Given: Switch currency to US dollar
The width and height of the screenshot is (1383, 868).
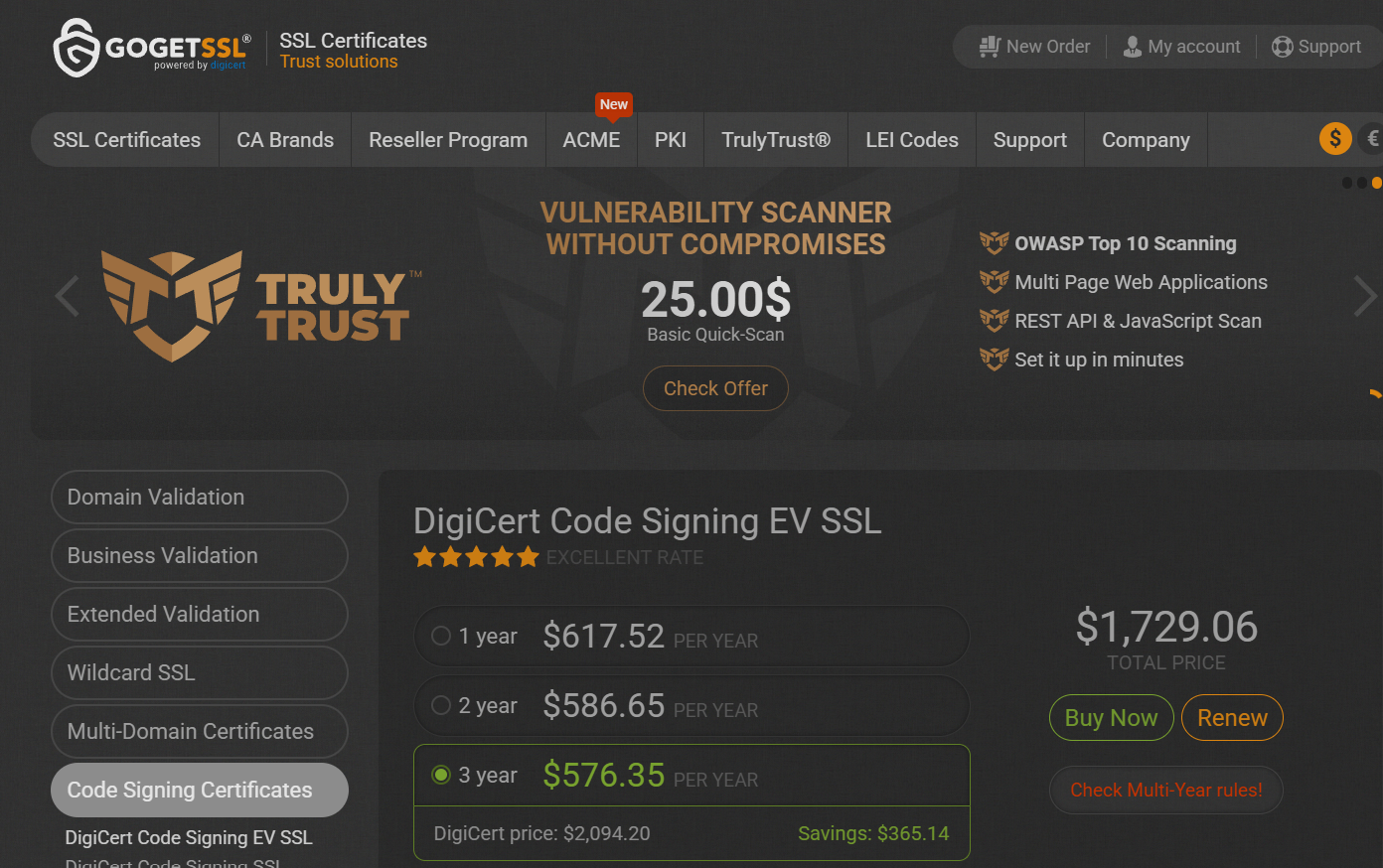Looking at the screenshot, I should [1335, 138].
